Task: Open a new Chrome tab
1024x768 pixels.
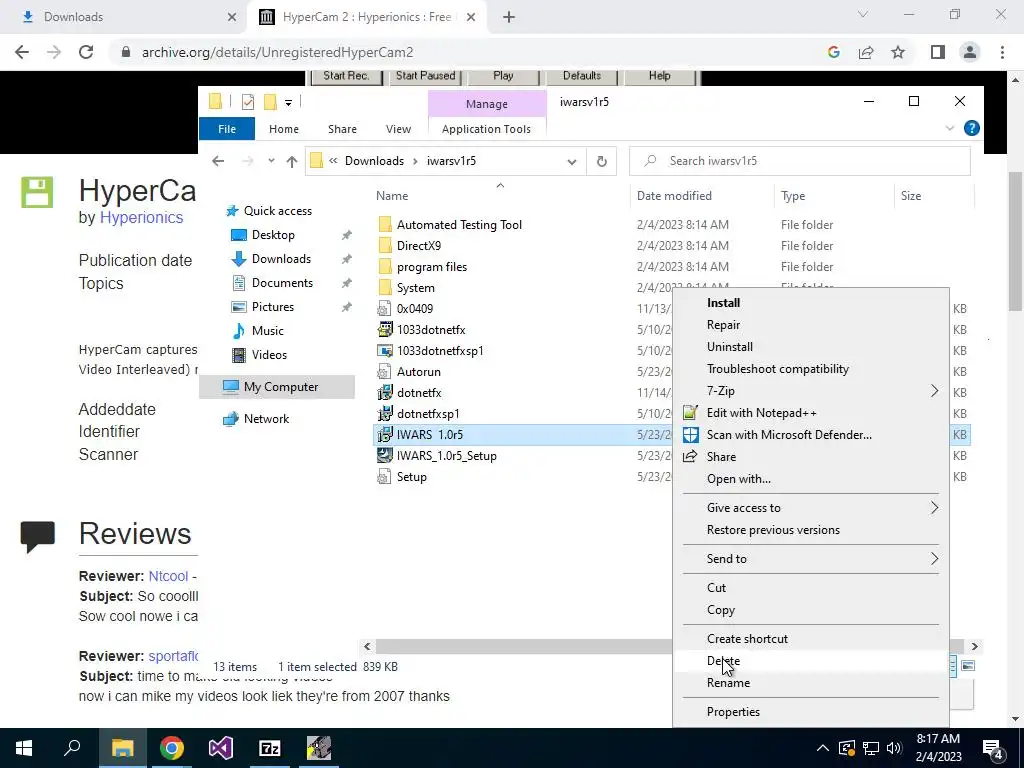Action: tap(509, 17)
